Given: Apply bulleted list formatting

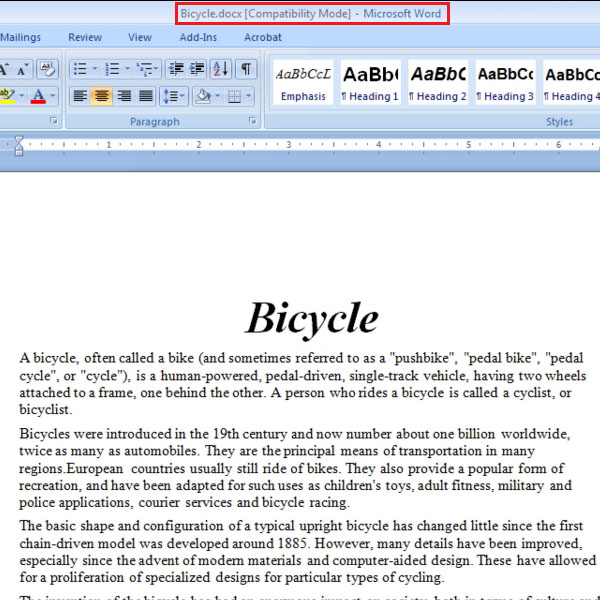Looking at the screenshot, I should 80,69.
